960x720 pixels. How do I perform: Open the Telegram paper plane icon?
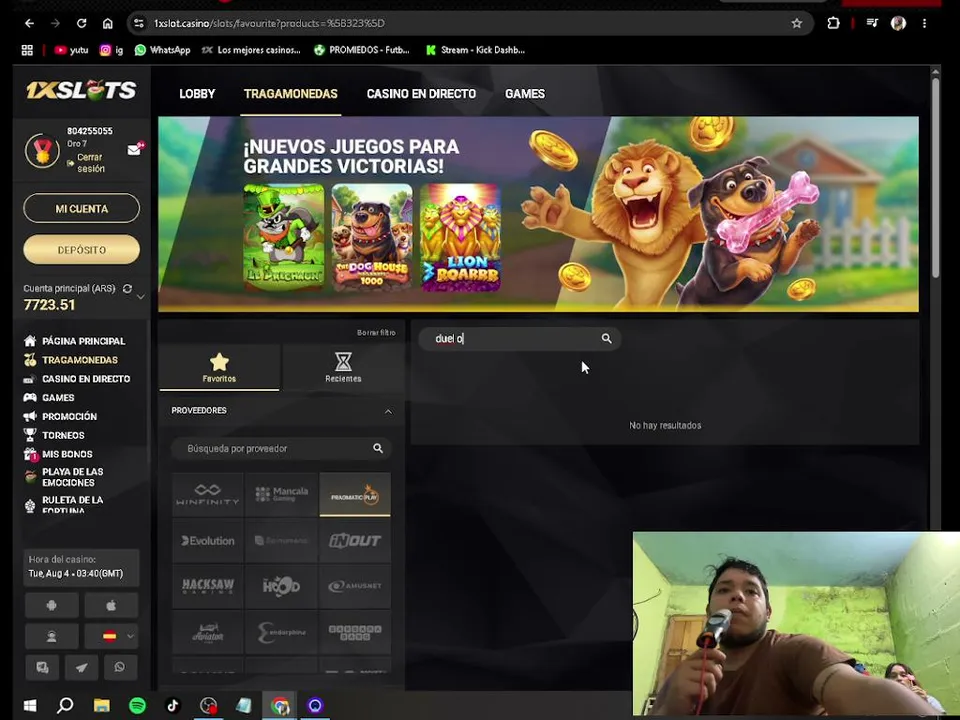pyautogui.click(x=81, y=667)
